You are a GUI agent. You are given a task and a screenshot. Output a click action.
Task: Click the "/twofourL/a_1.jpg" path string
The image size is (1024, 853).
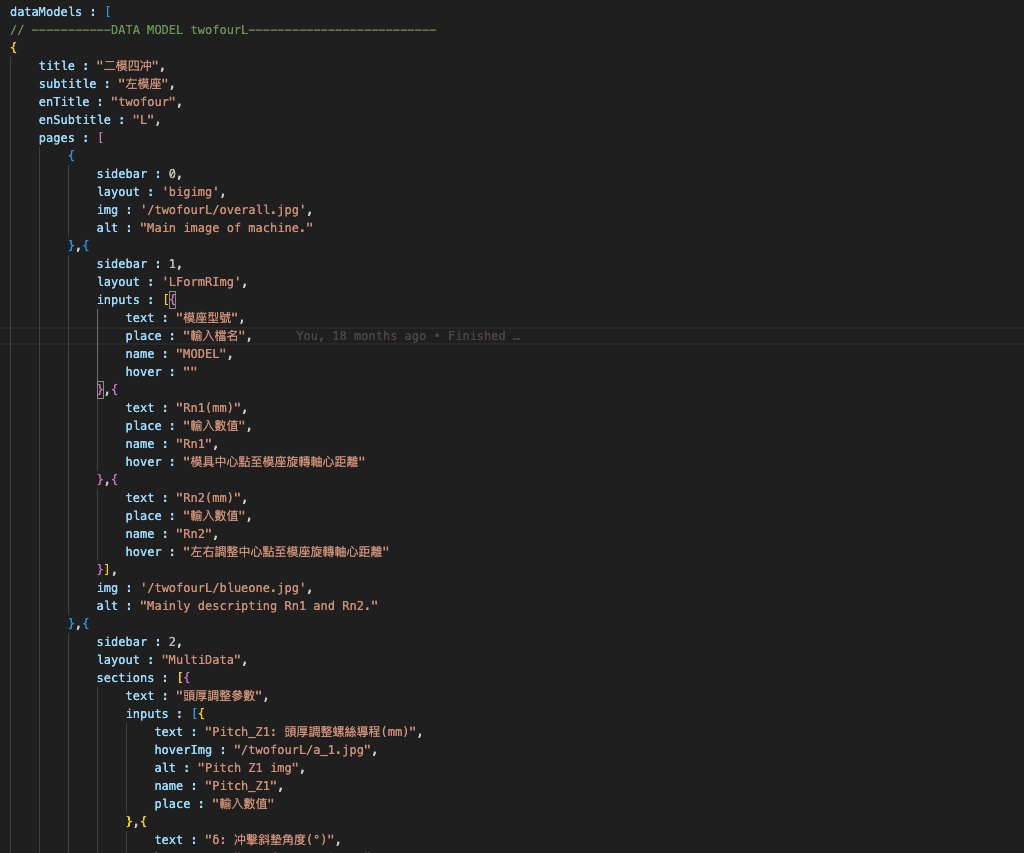pyautogui.click(x=303, y=750)
